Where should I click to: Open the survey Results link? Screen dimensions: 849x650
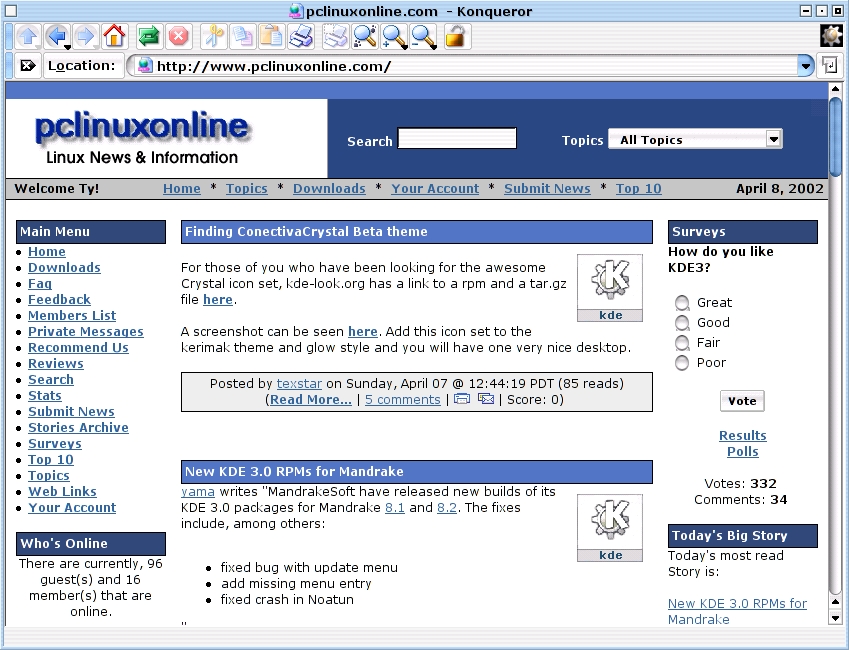tap(743, 436)
